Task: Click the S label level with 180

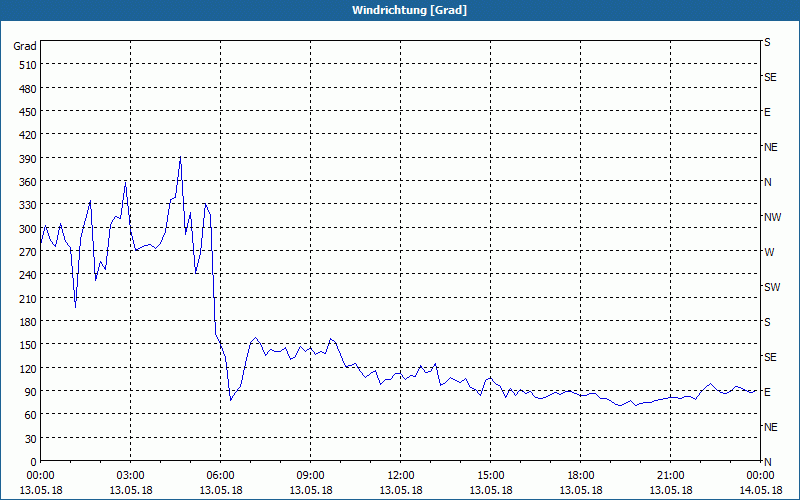Action: (x=767, y=322)
